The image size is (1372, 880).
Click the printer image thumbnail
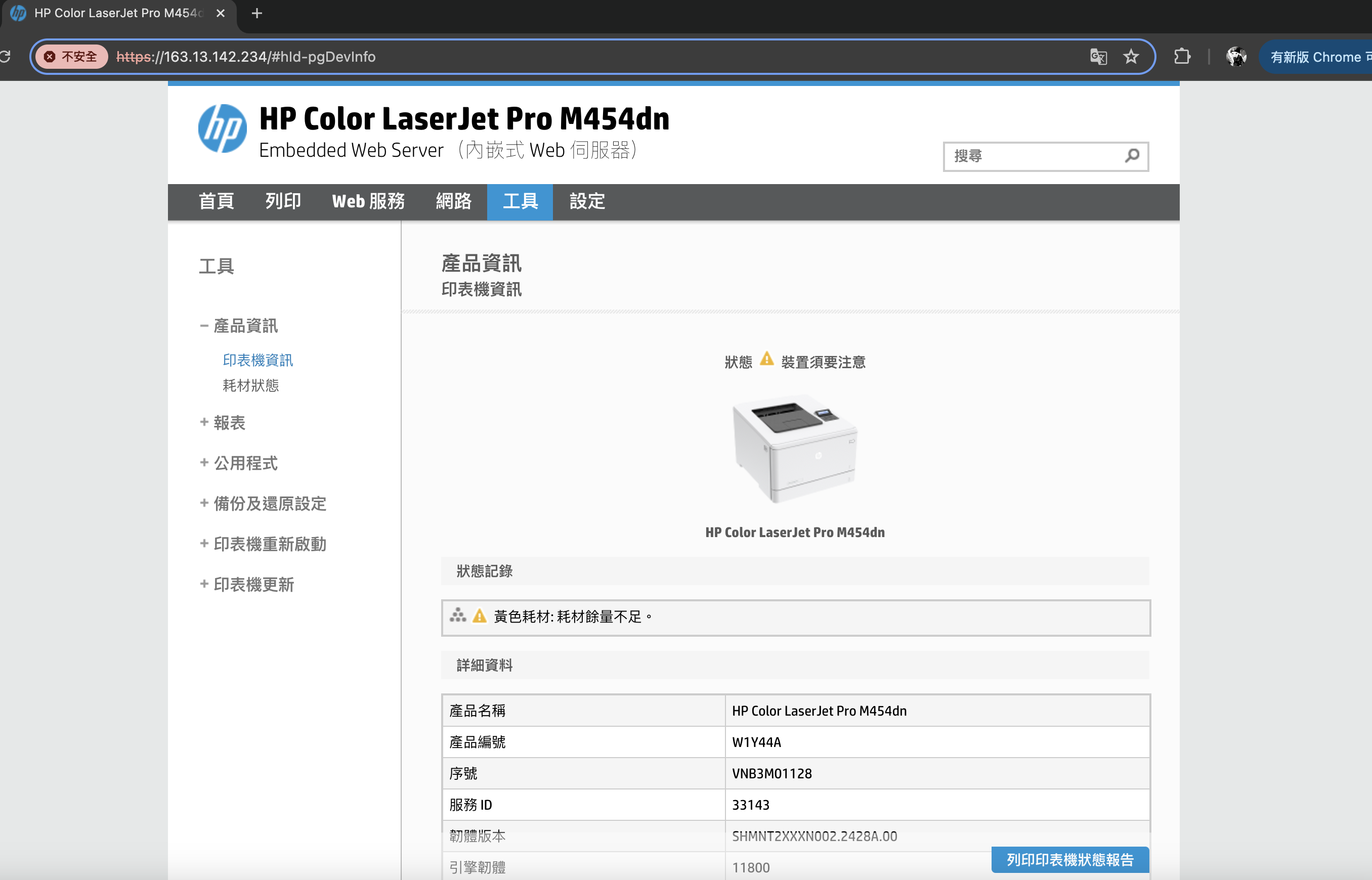pyautogui.click(x=795, y=448)
